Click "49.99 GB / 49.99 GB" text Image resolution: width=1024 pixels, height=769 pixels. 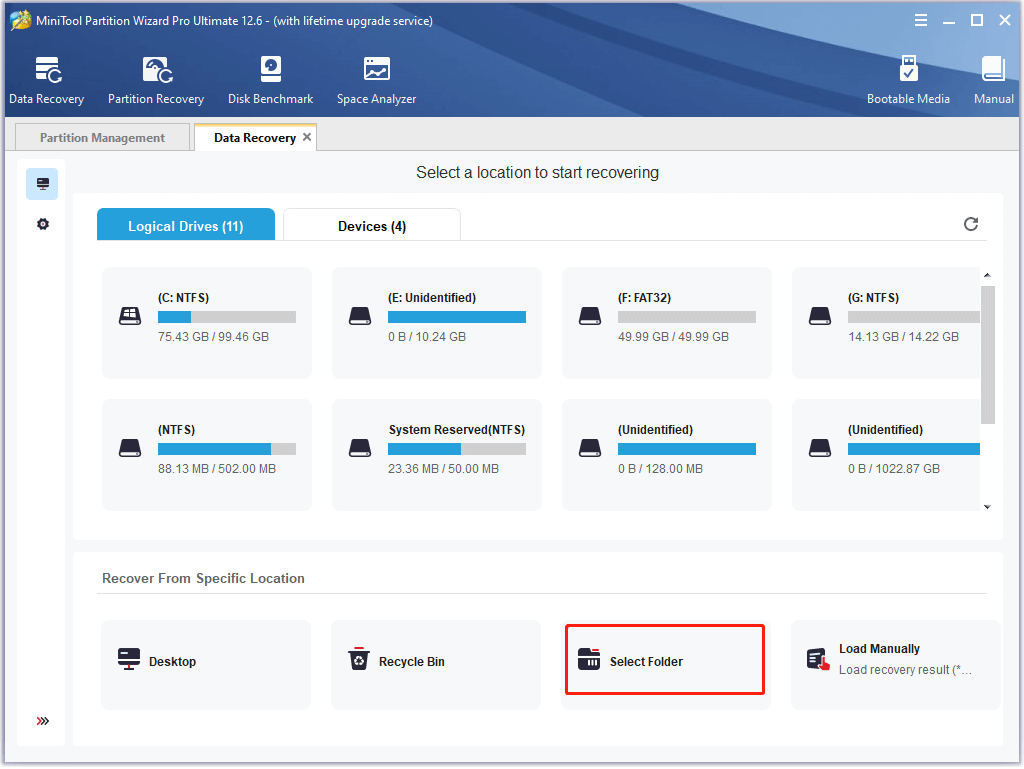click(x=673, y=337)
